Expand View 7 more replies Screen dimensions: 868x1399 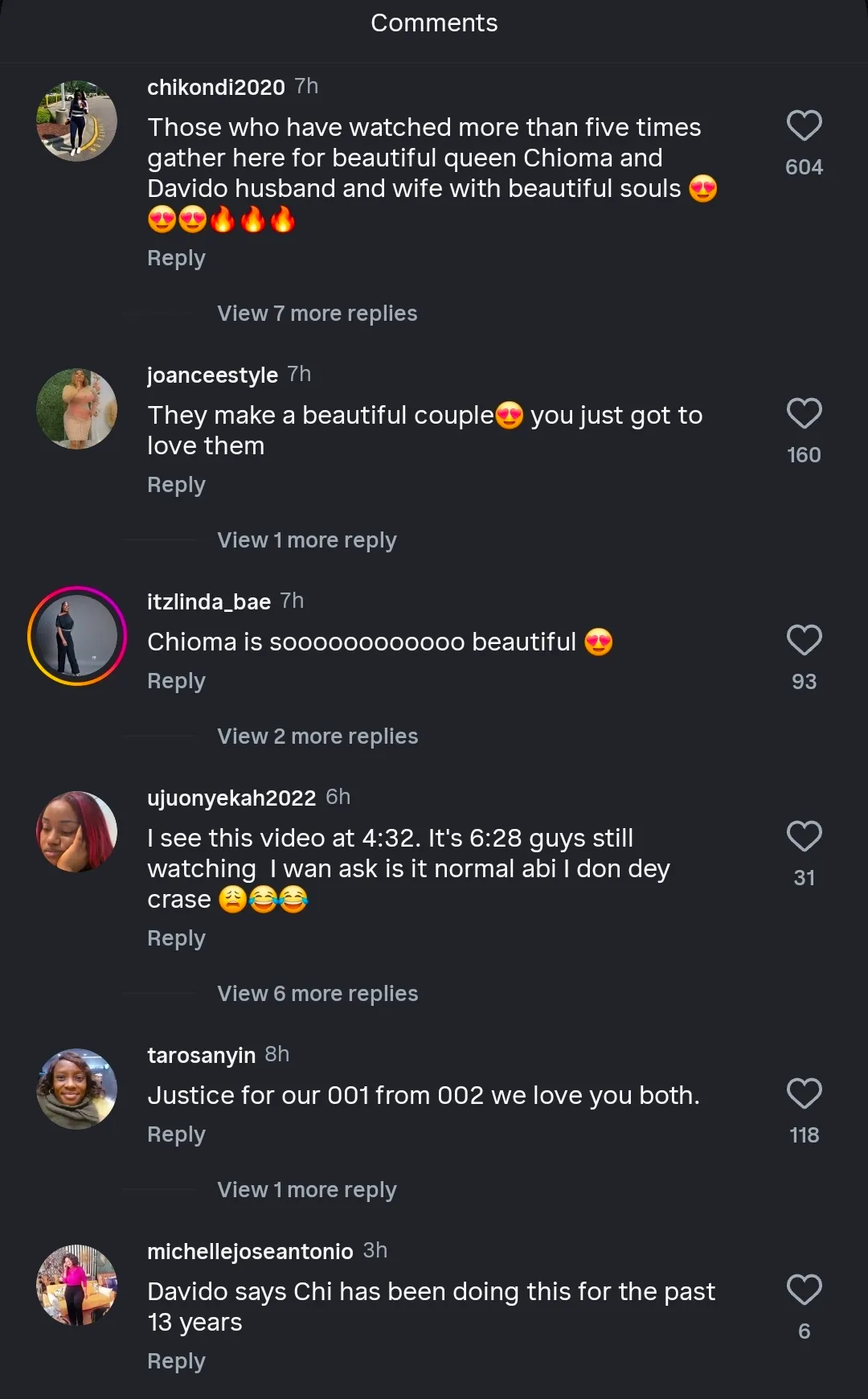tap(317, 314)
